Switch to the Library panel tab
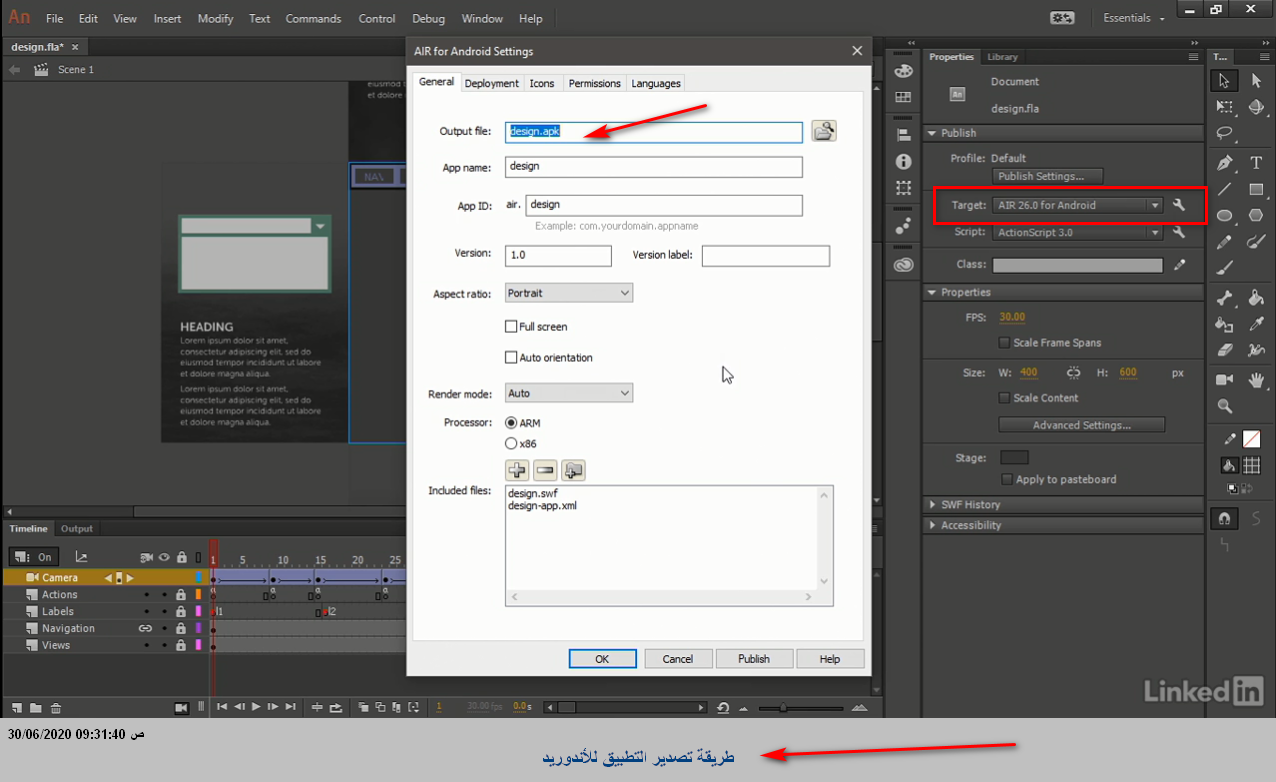1276x782 pixels. 1002,57
